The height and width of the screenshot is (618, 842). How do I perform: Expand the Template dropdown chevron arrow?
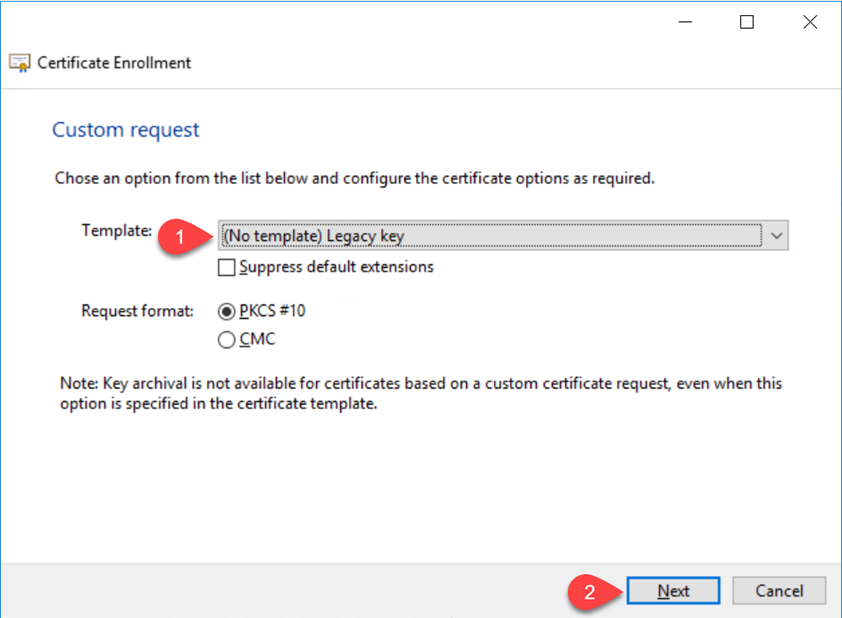pyautogui.click(x=776, y=236)
